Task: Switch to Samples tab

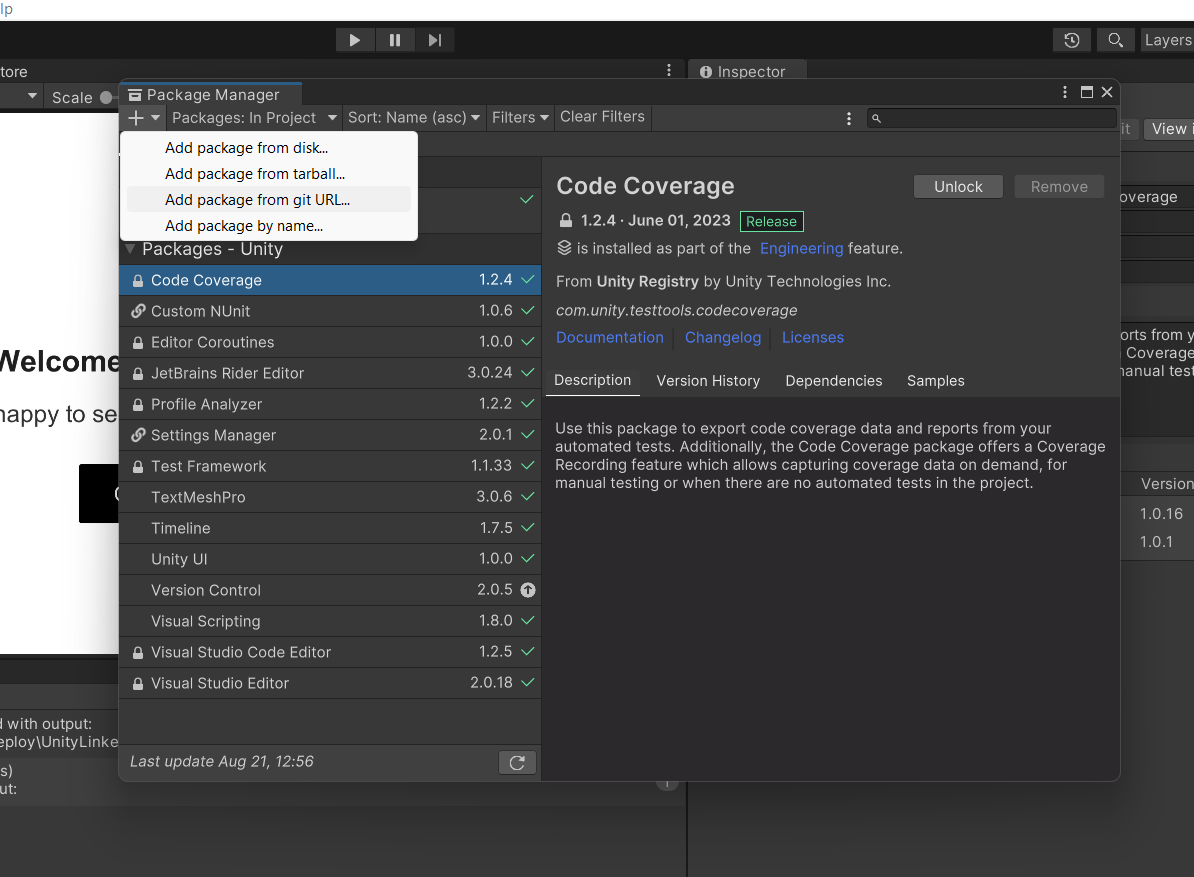Action: [x=935, y=381]
